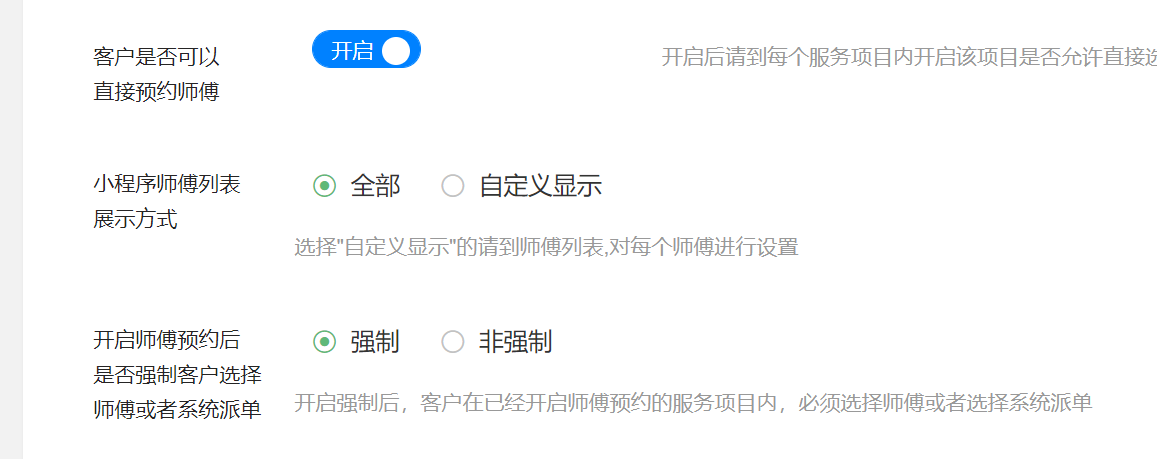Click the hint text starting 开启强制后
Image resolution: width=1157 pixels, height=459 pixels.
(x=692, y=403)
